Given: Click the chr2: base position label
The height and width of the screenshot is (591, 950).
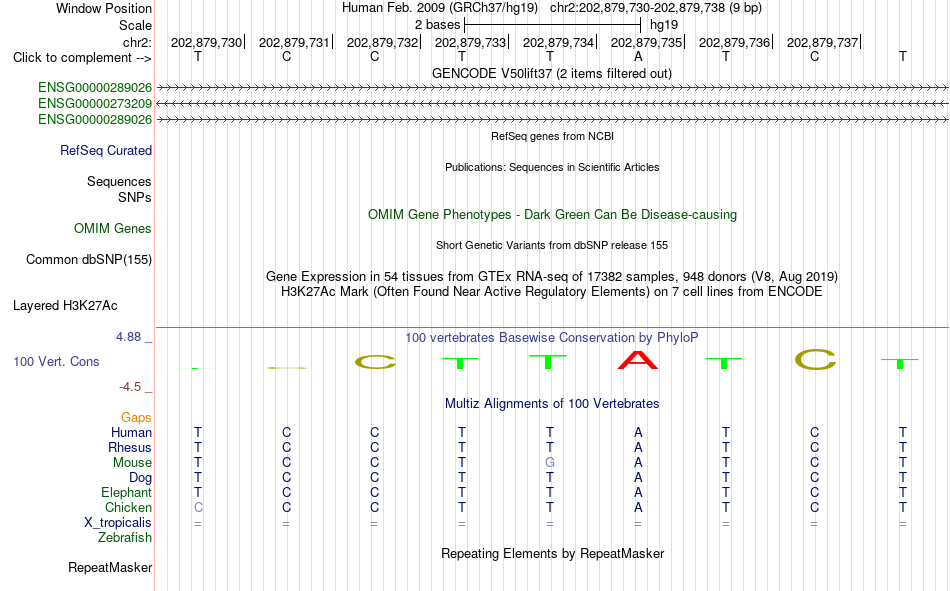Looking at the screenshot, I should pyautogui.click(x=137, y=42).
